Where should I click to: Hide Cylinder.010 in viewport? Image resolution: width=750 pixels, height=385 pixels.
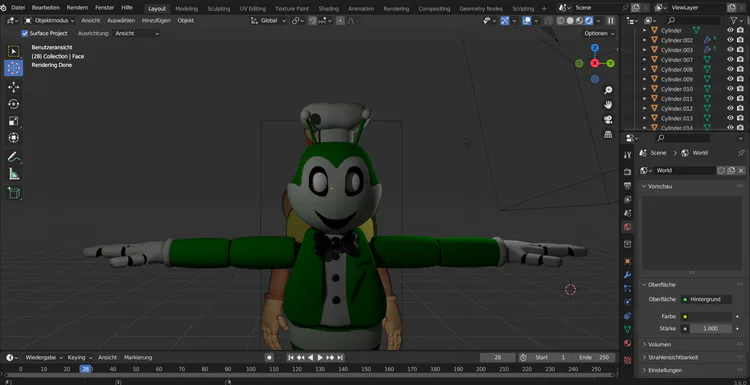[730, 89]
